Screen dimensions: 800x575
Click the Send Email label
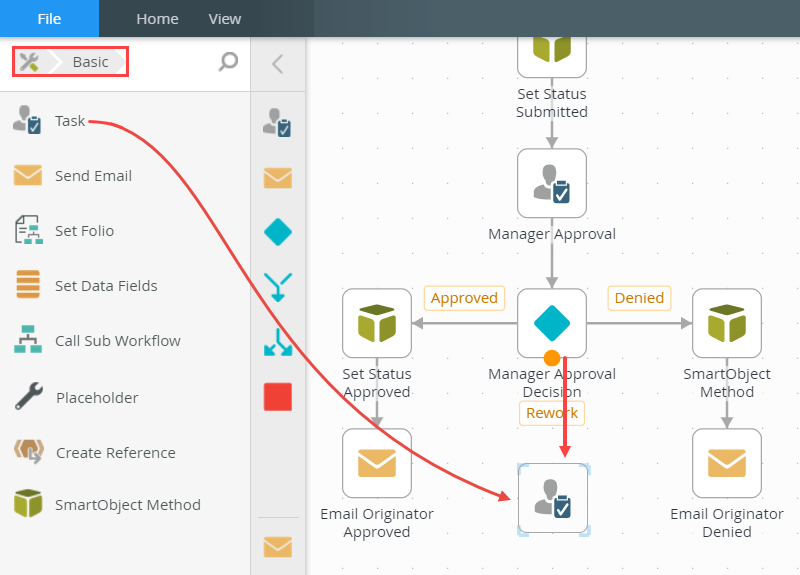click(x=93, y=176)
